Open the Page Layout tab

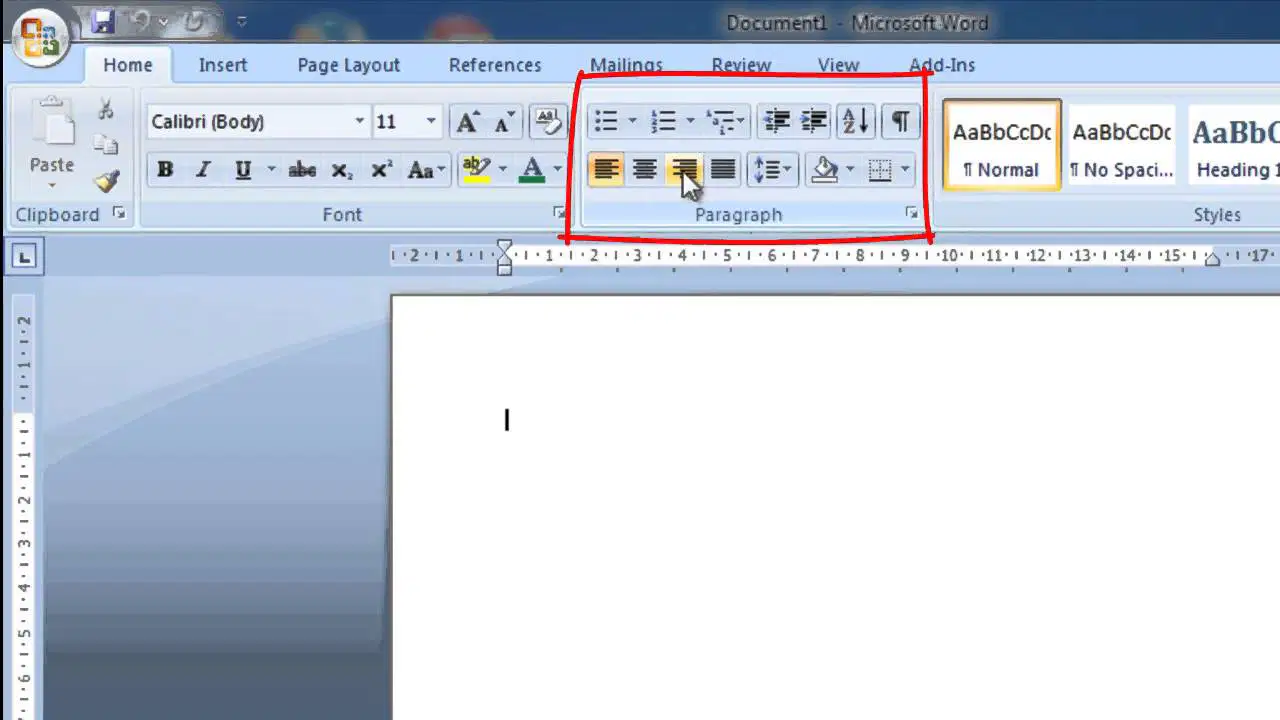348,65
